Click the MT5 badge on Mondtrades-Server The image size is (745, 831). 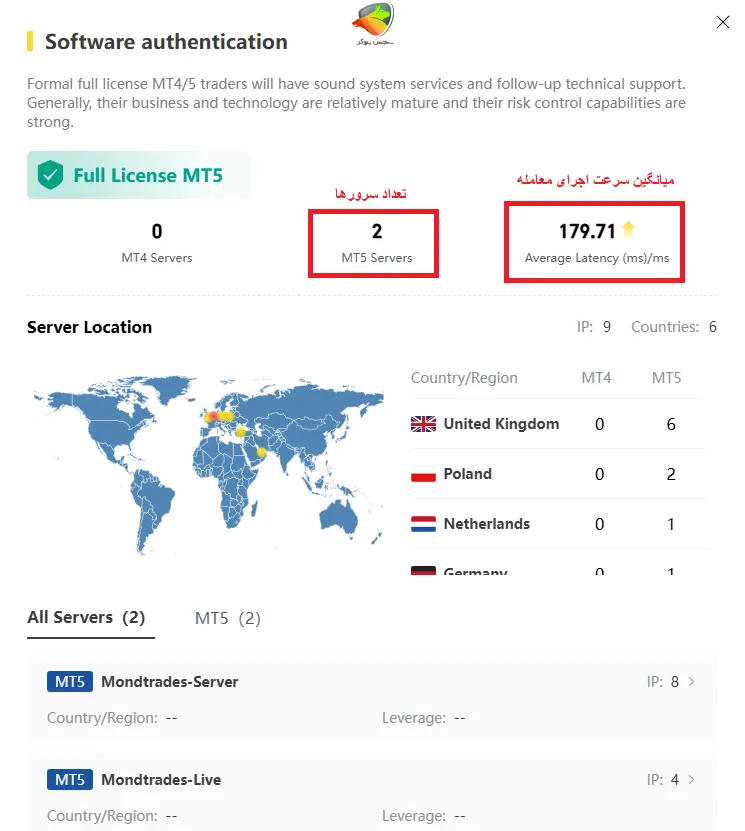tap(70, 682)
